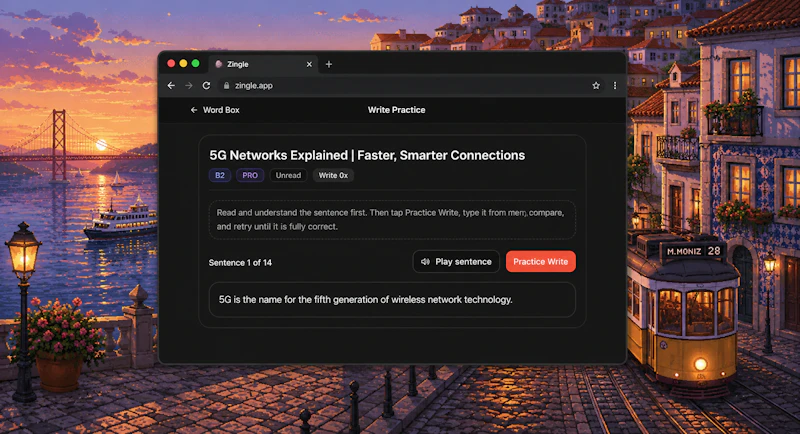Click the Sentence 1 of 14 label
800x434 pixels.
pos(240,263)
